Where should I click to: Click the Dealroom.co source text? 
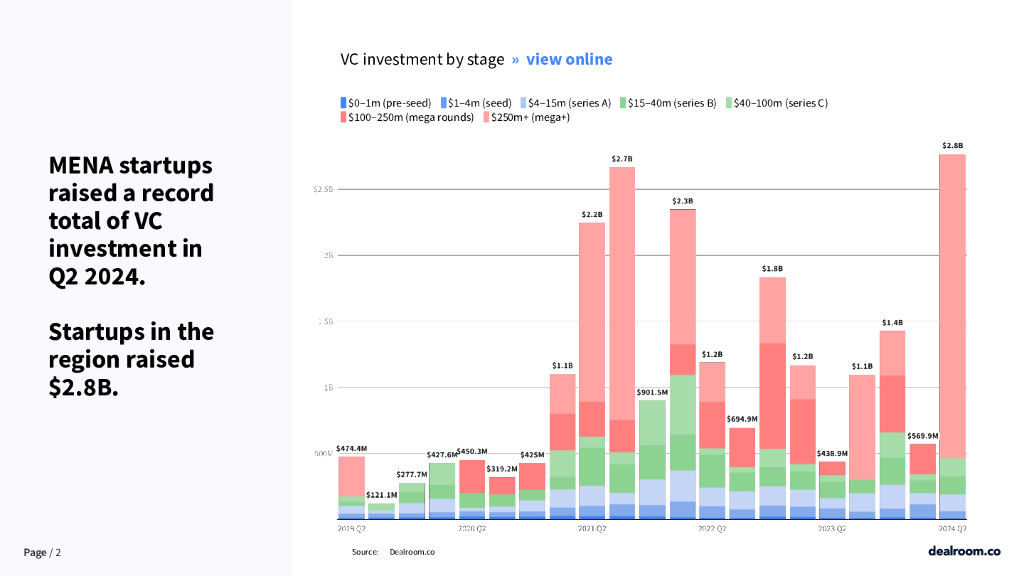411,551
